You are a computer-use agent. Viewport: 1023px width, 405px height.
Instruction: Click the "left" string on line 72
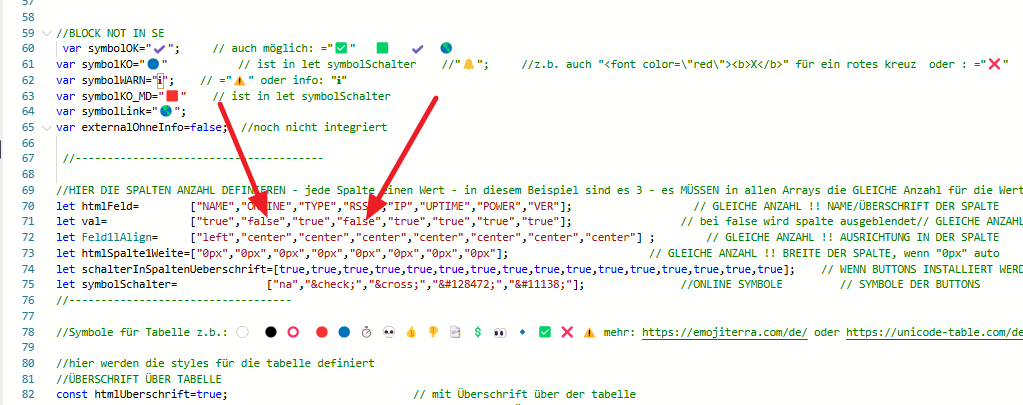click(x=215, y=237)
